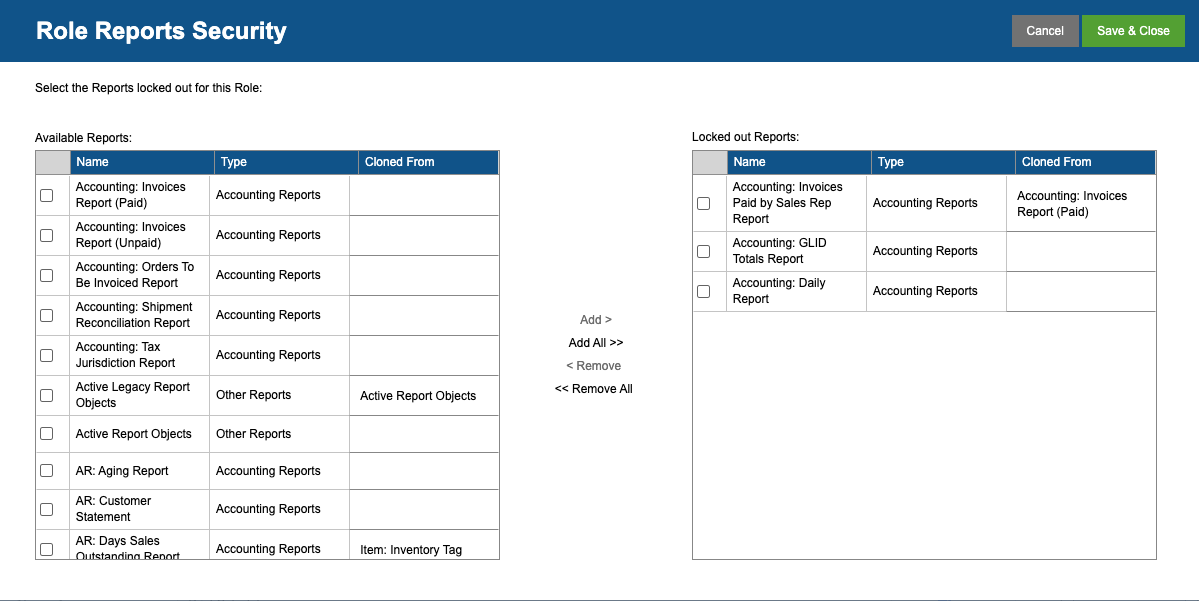1199x601 pixels.
Task: Select the Orders To Be Invoiced Report checkbox
Action: tap(47, 275)
